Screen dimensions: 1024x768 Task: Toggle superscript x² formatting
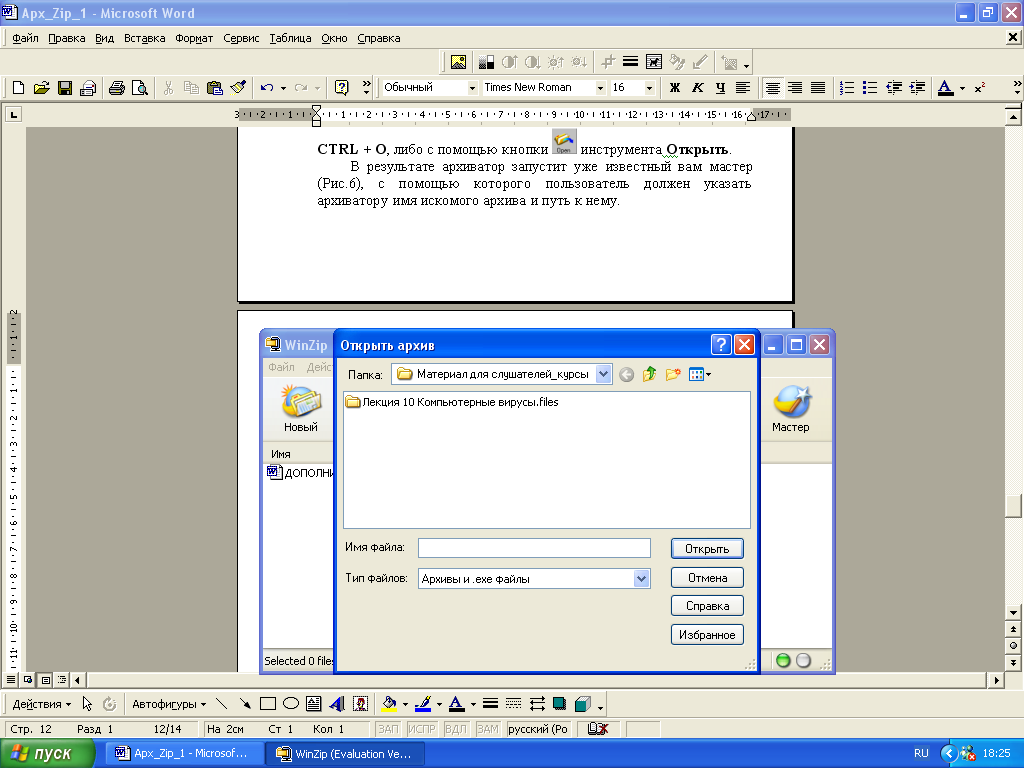pyautogui.click(x=980, y=88)
